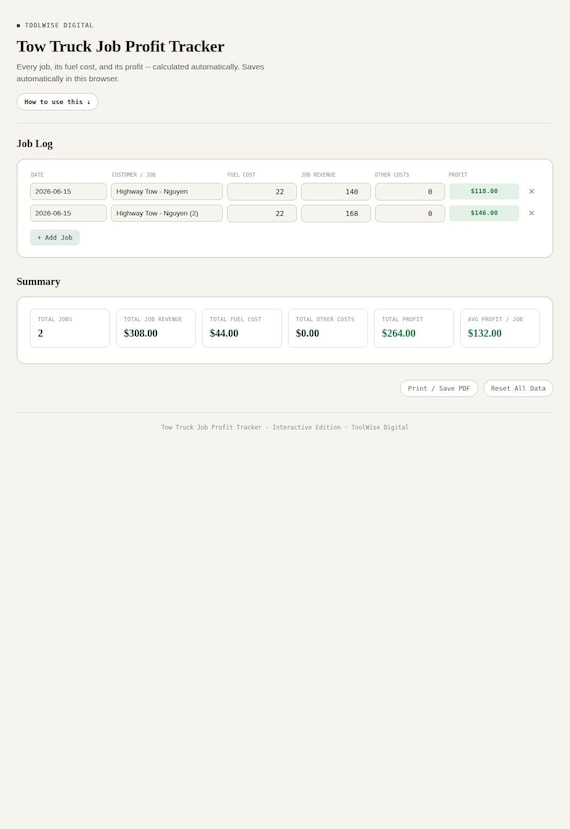The image size is (570, 829).
Task: Select the Avg Profit / Job $132.00 card
Action: tap(500, 328)
